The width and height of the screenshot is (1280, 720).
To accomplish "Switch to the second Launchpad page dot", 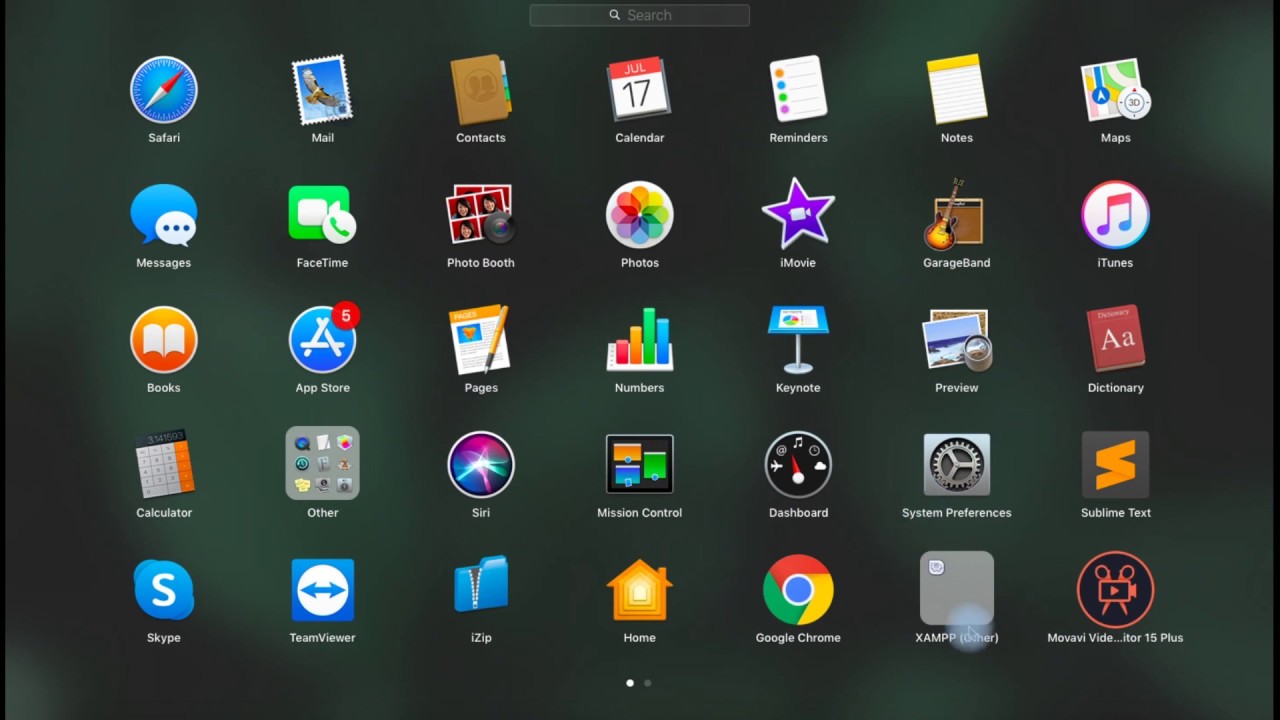I will click(x=647, y=683).
